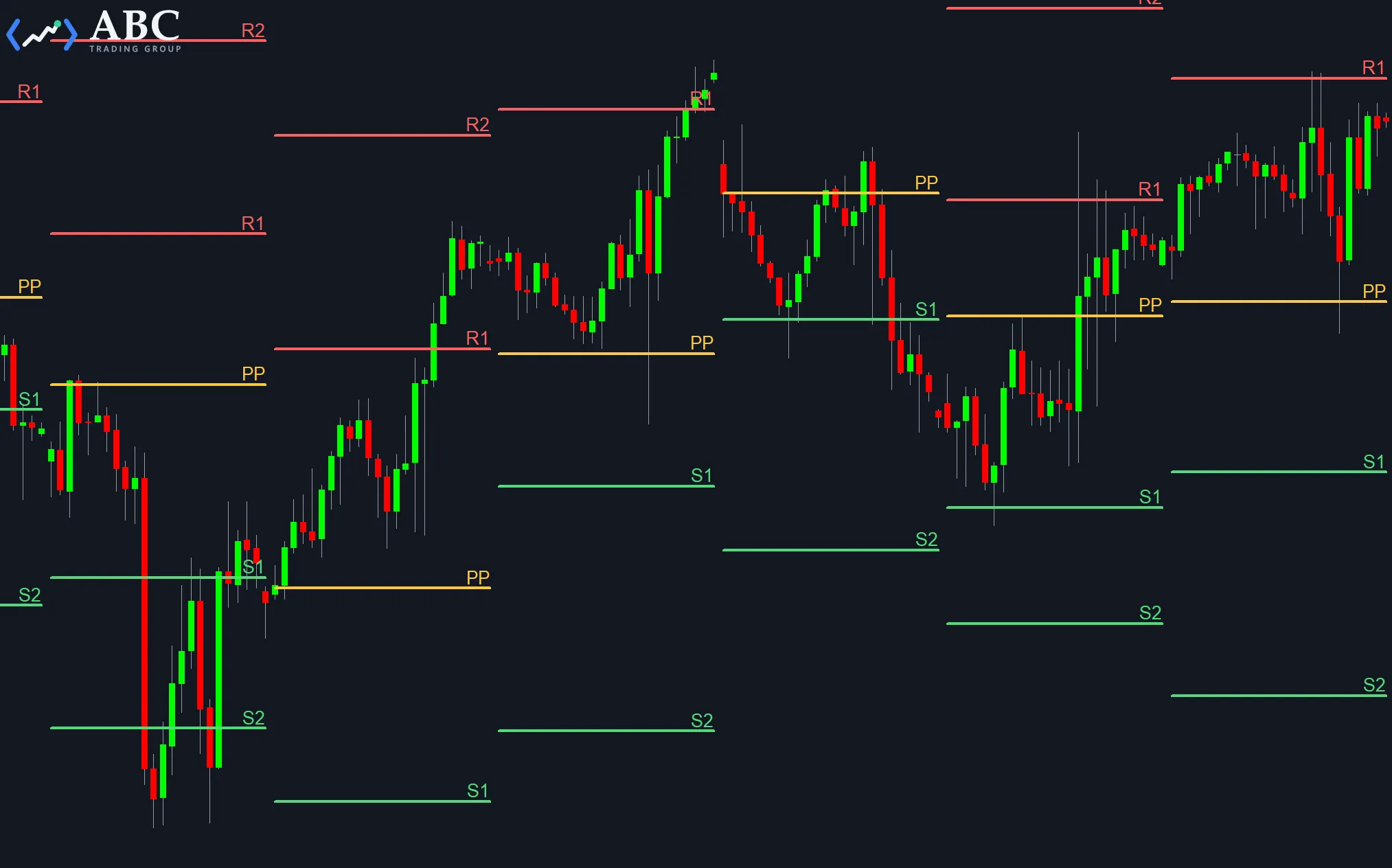Select the lowest S1 label on the chart

477,790
